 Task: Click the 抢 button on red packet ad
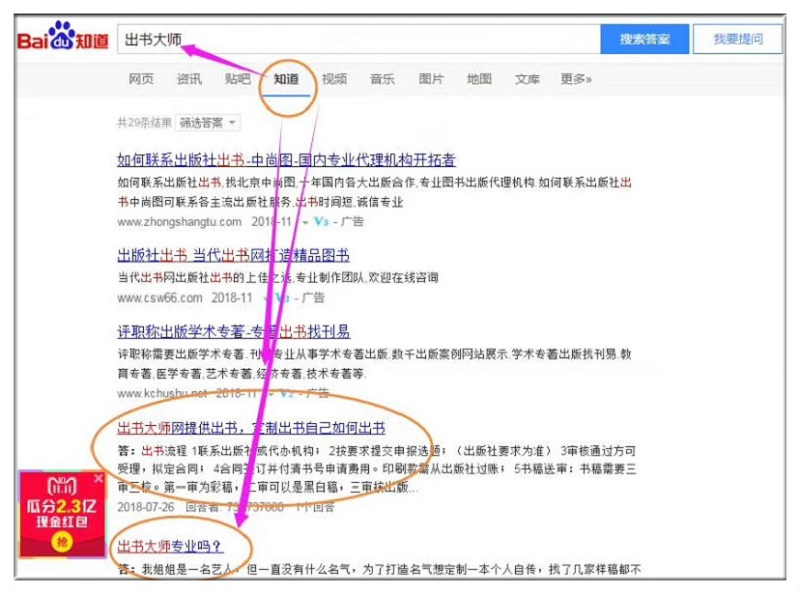(x=62, y=540)
